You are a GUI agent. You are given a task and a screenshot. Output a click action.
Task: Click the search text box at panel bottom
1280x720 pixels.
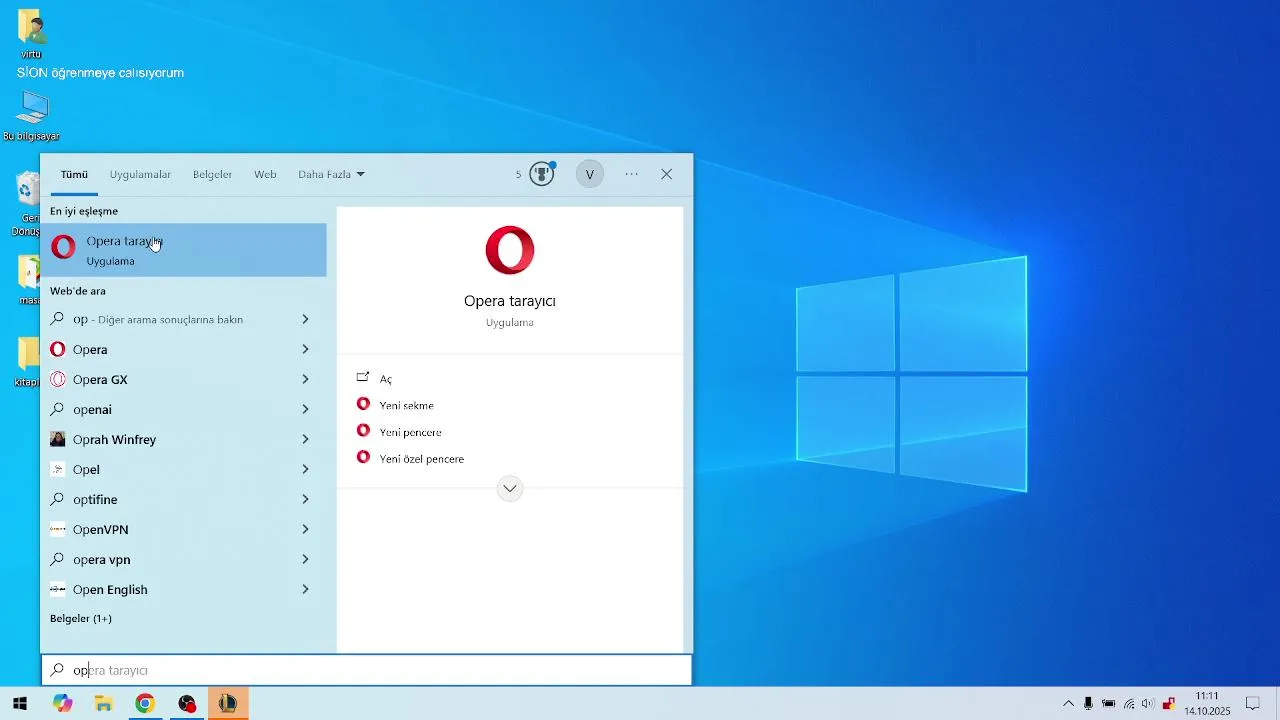point(366,670)
